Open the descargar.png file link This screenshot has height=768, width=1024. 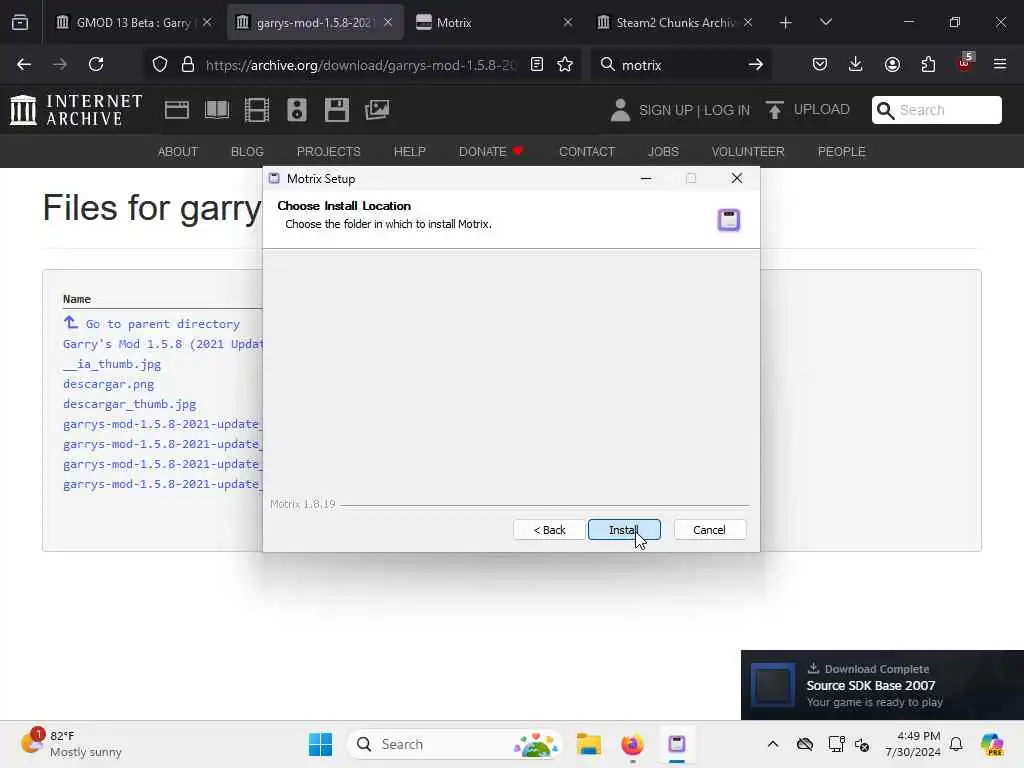pos(108,384)
